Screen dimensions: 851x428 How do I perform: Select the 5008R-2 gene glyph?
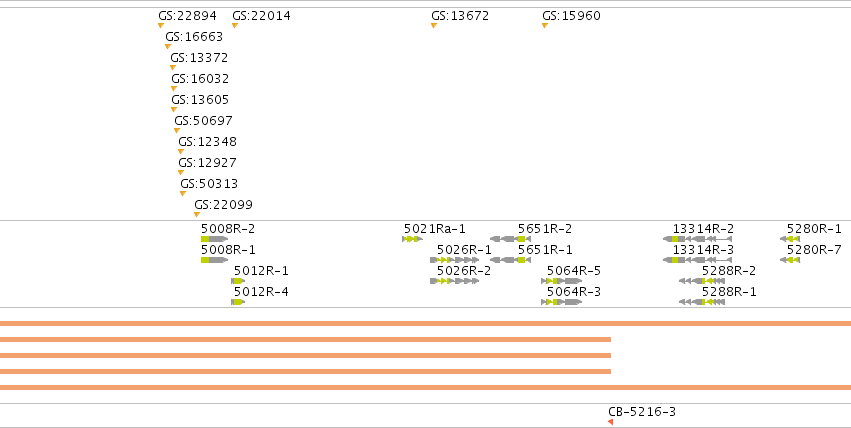tap(214, 239)
